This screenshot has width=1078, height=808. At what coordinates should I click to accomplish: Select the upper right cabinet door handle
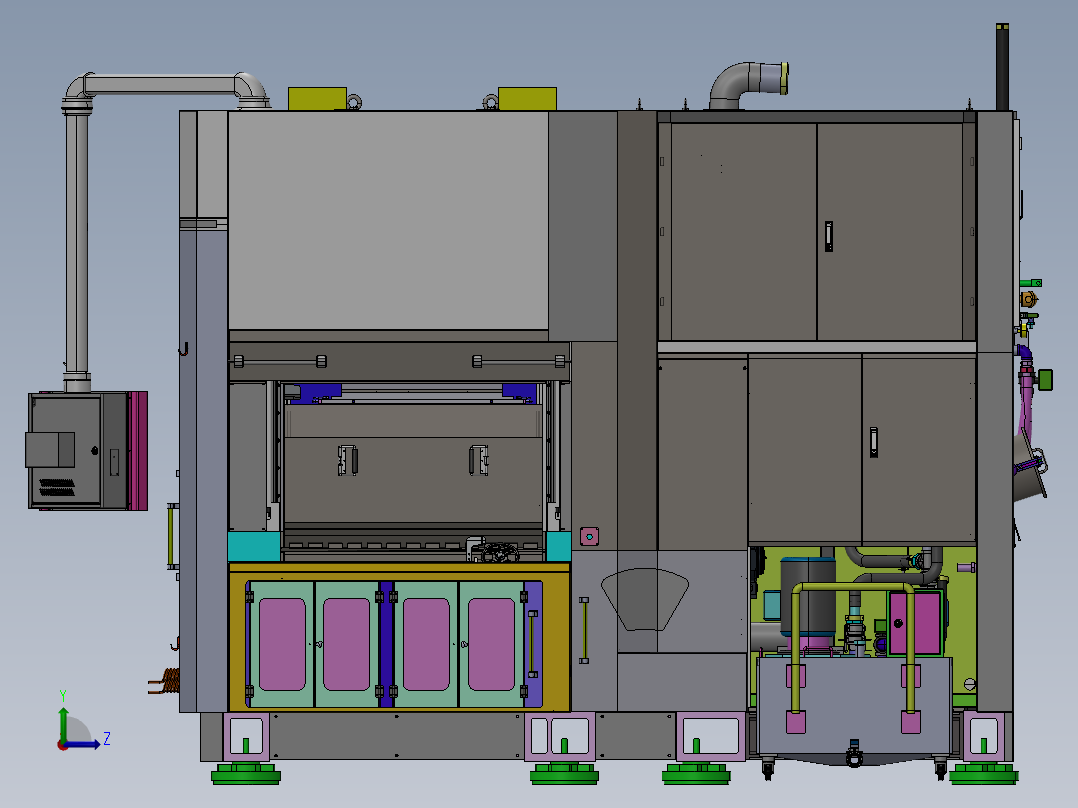pos(829,236)
